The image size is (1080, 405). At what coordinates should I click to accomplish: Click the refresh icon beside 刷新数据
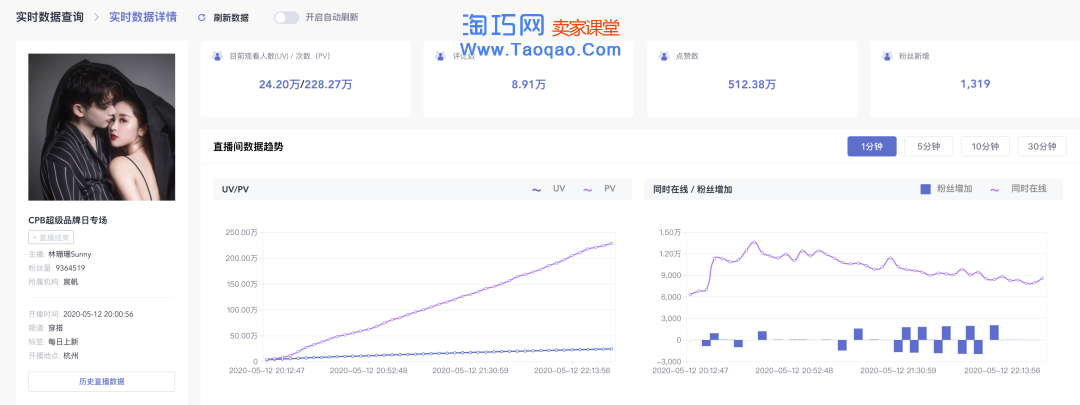[202, 18]
